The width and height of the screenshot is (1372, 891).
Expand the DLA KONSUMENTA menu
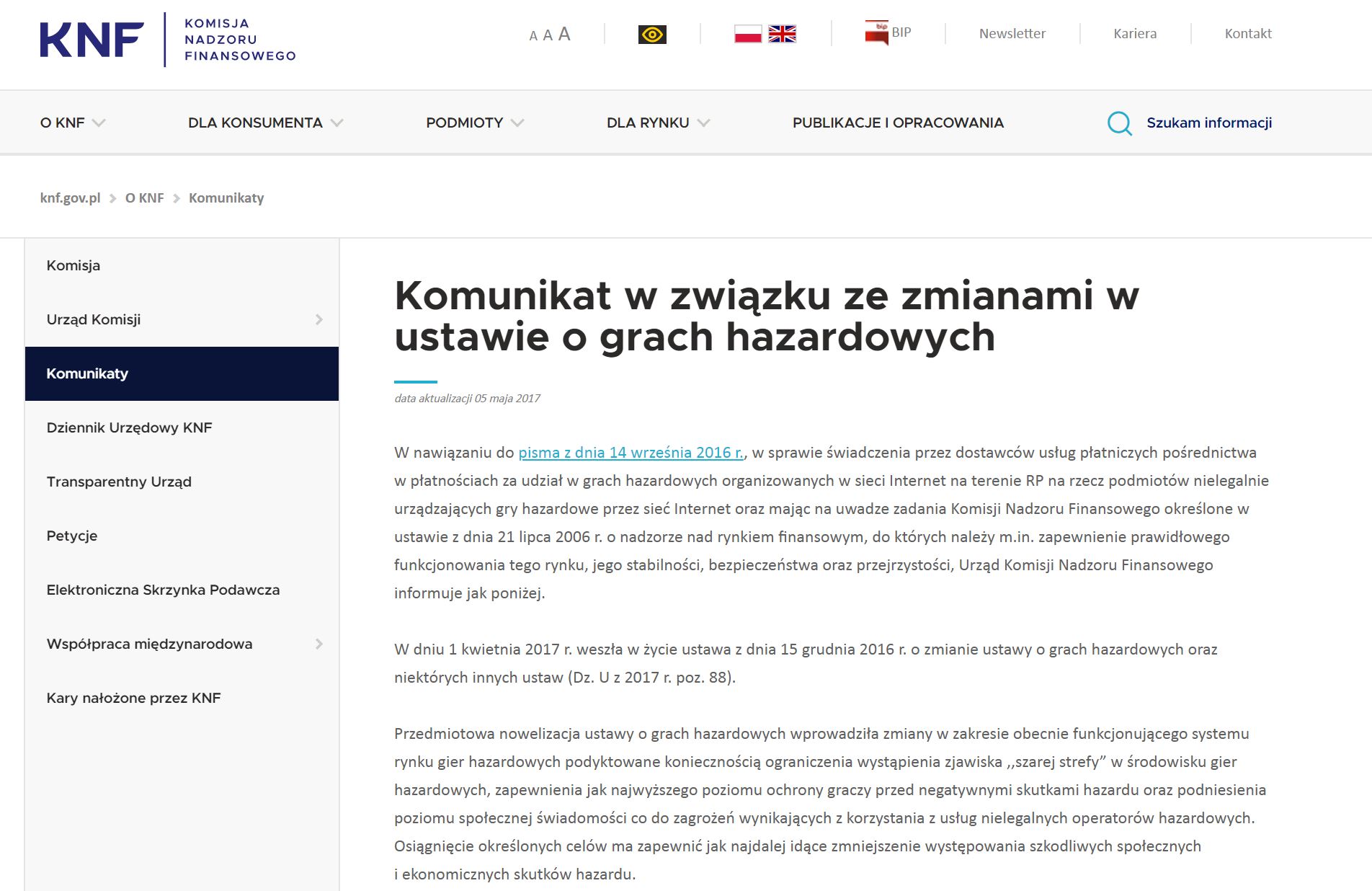click(x=265, y=123)
